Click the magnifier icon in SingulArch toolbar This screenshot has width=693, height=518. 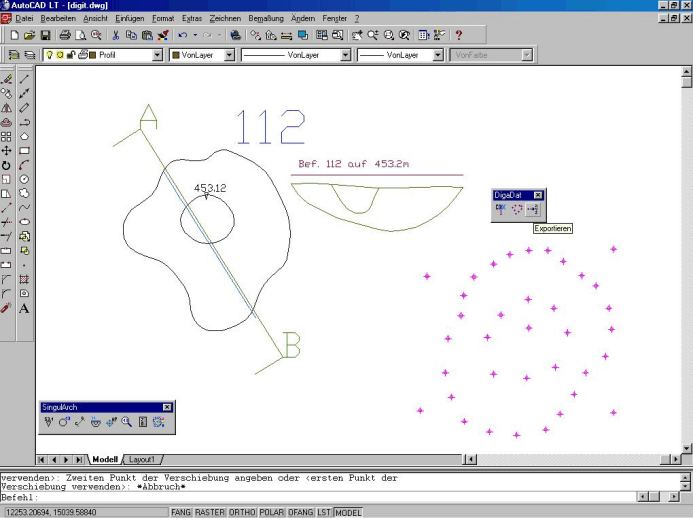(127, 422)
